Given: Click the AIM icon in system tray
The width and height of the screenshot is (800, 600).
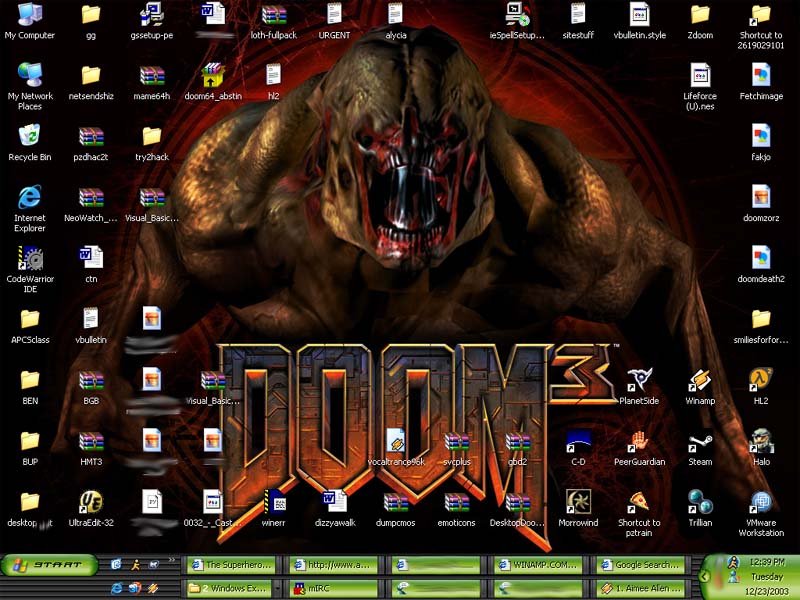Looking at the screenshot, I should 734,562.
